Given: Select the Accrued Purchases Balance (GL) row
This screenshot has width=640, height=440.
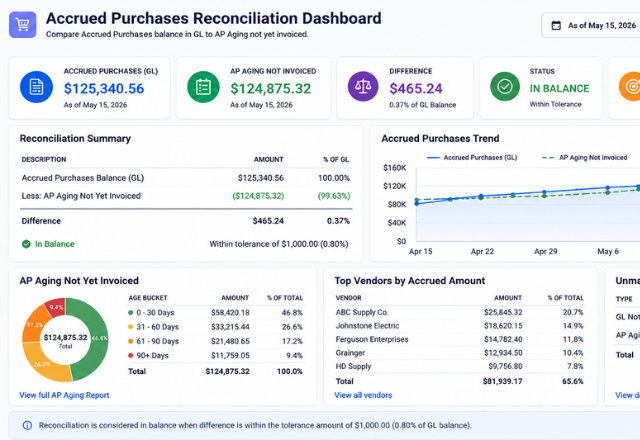Looking at the screenshot, I should click(186, 178).
